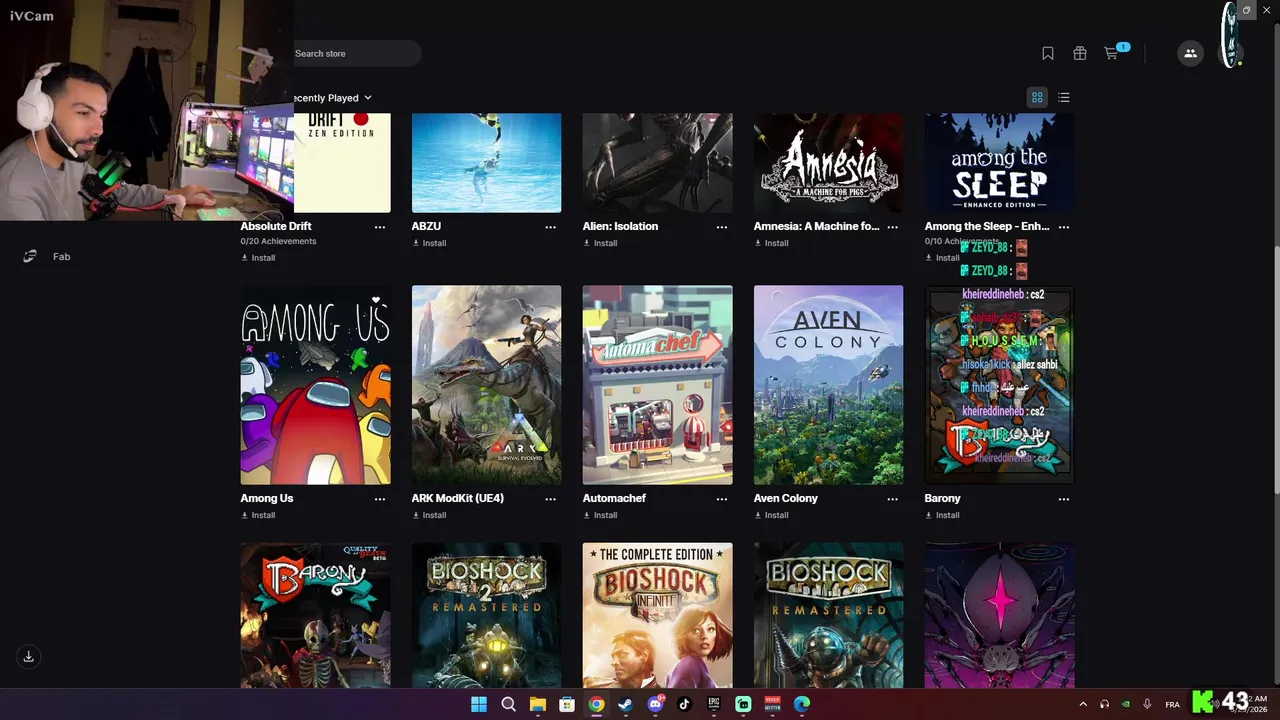Open Epic Games Launcher taskbar icon
This screenshot has height=720, width=1280.
714,704
